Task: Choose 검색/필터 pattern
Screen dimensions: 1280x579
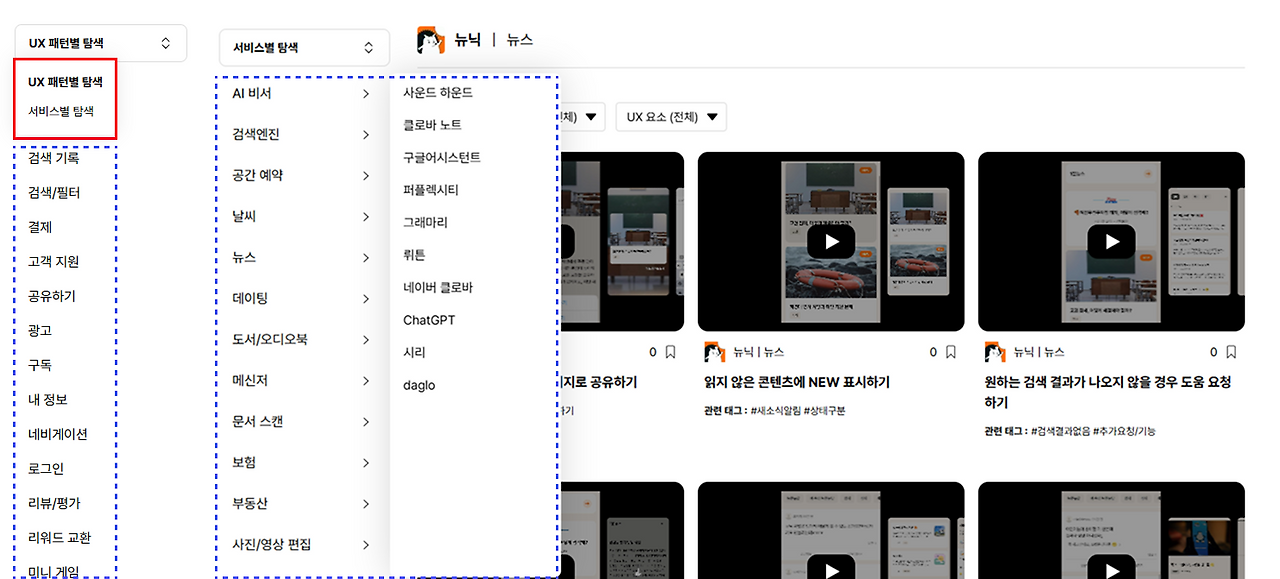Action: pos(54,192)
